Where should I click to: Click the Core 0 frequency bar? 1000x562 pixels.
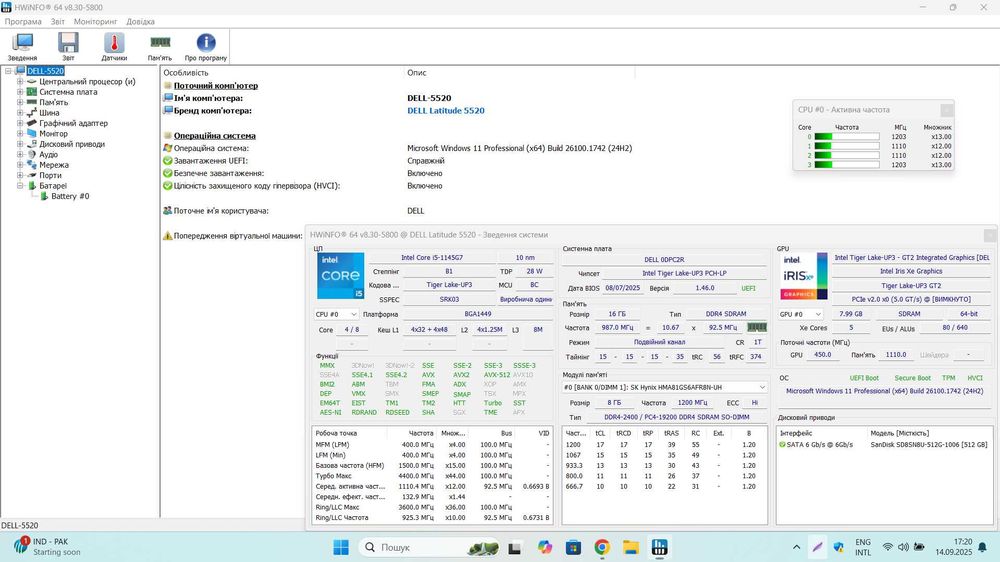pos(846,137)
